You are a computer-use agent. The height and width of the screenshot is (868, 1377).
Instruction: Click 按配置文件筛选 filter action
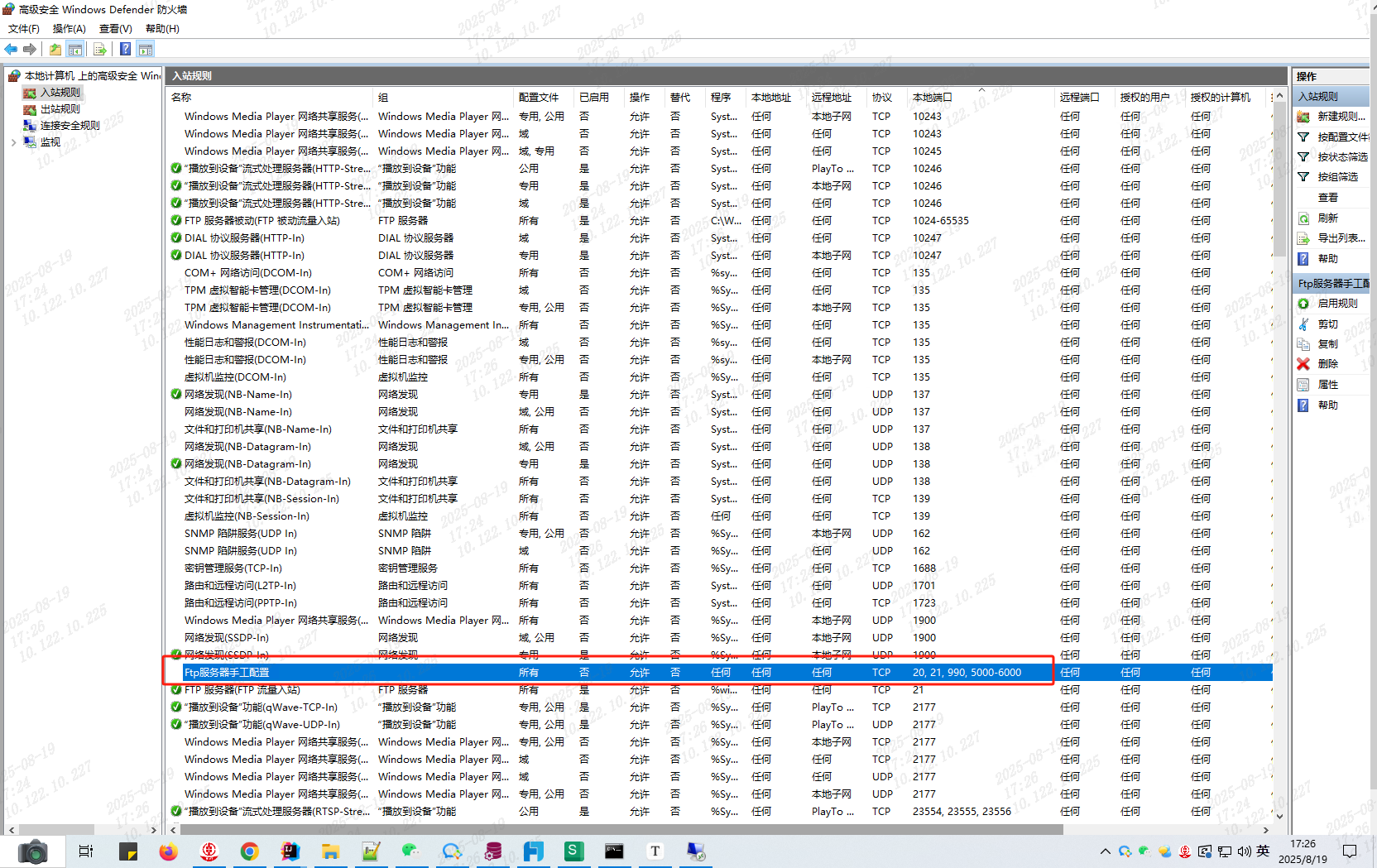tap(1343, 137)
